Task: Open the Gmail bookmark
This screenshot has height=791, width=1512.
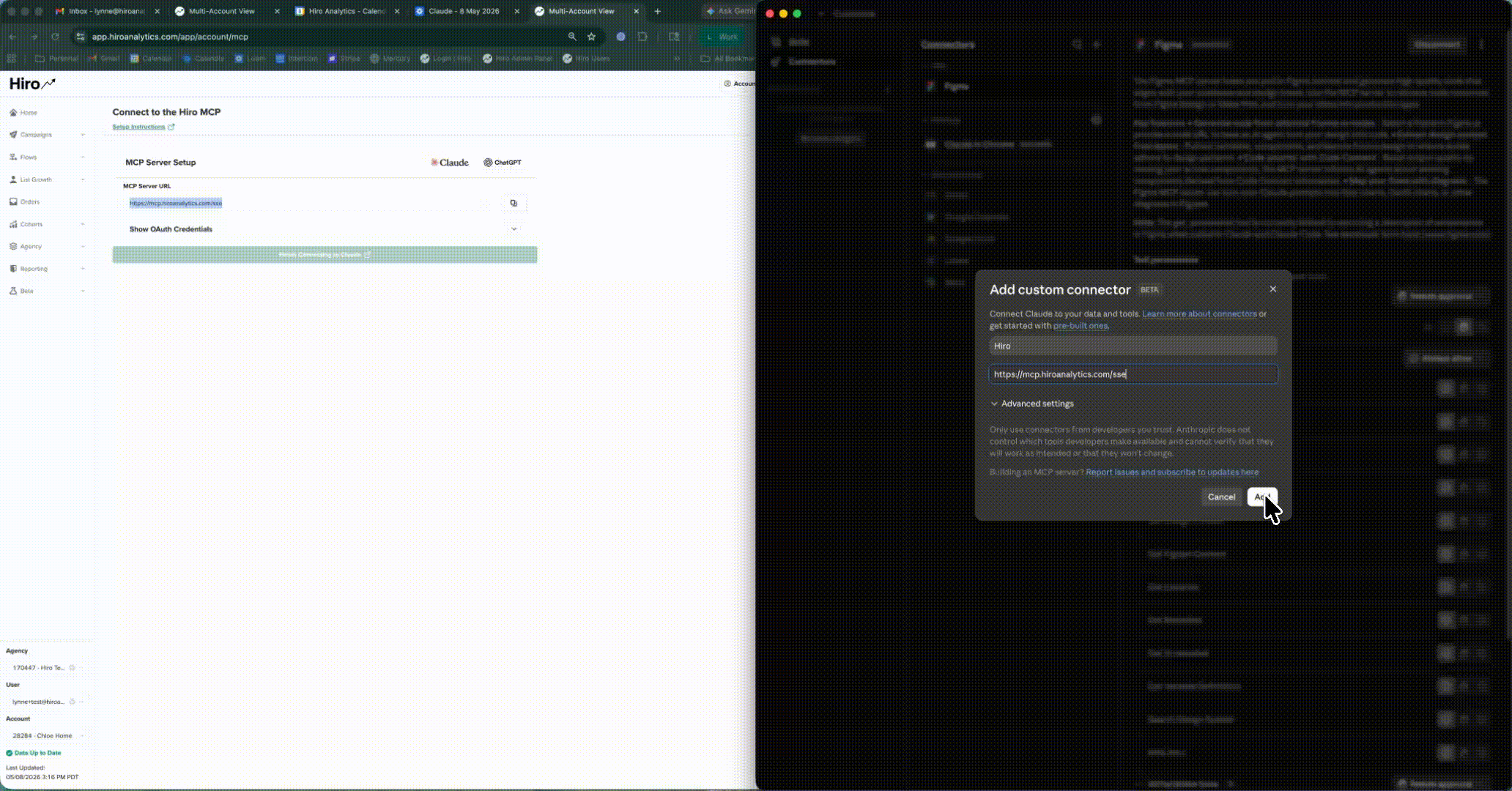Action: pyautogui.click(x=103, y=59)
